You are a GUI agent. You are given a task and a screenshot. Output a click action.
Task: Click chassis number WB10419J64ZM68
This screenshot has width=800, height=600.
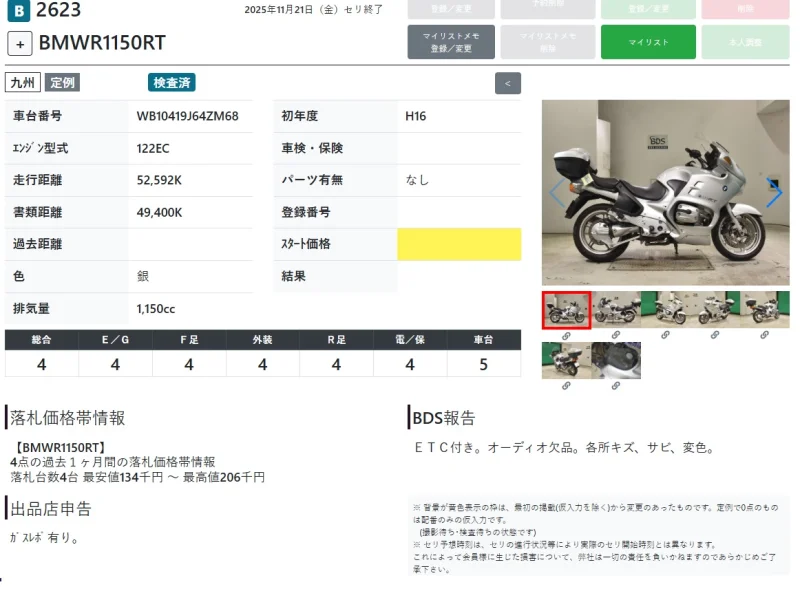tap(187, 116)
